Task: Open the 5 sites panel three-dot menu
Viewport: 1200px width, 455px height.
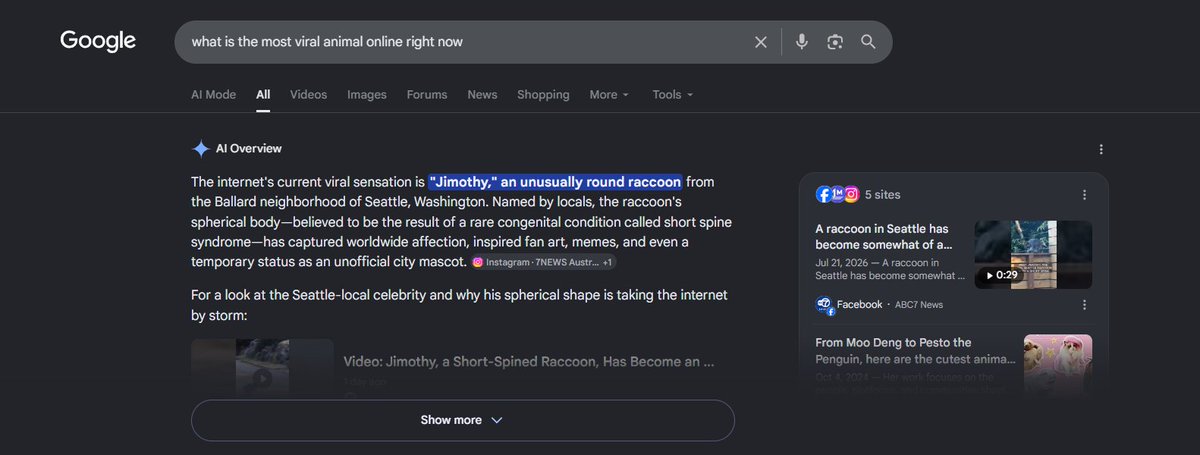Action: pos(1084,195)
